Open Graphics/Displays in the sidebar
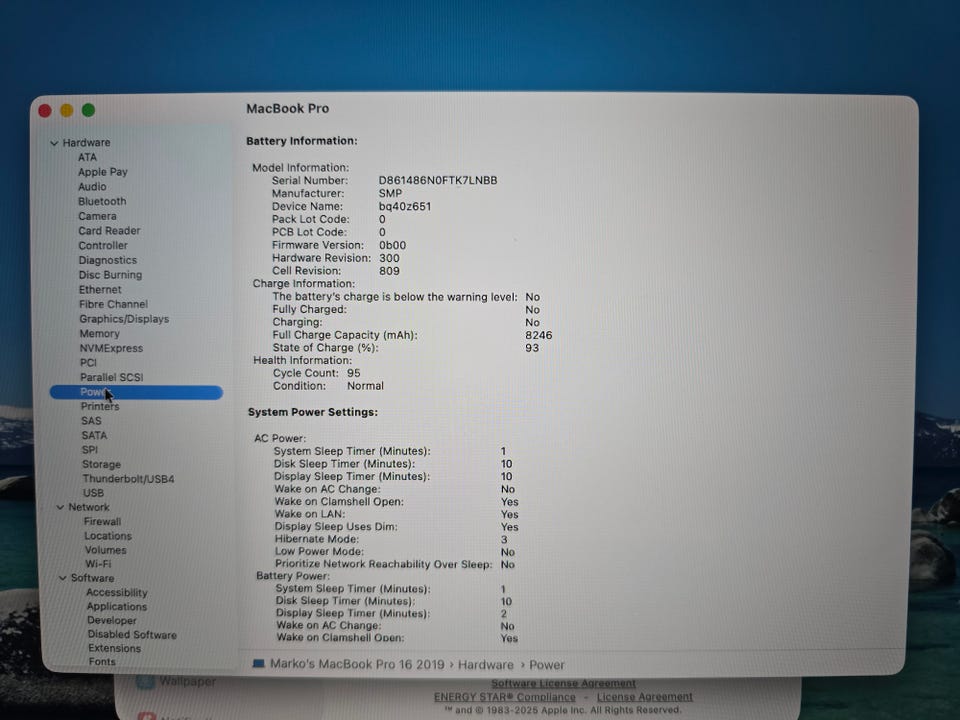The height and width of the screenshot is (720, 960). click(x=124, y=319)
